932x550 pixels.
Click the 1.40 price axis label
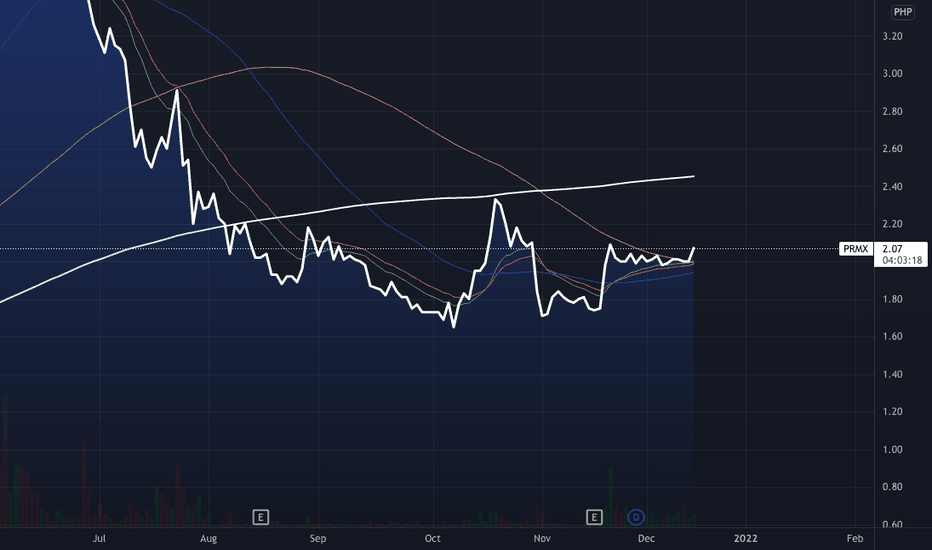click(892, 374)
